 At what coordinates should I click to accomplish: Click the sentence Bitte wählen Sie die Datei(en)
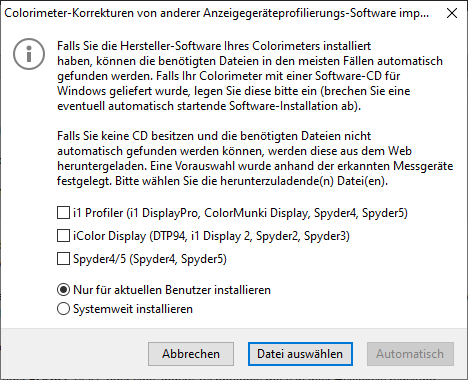252,181
